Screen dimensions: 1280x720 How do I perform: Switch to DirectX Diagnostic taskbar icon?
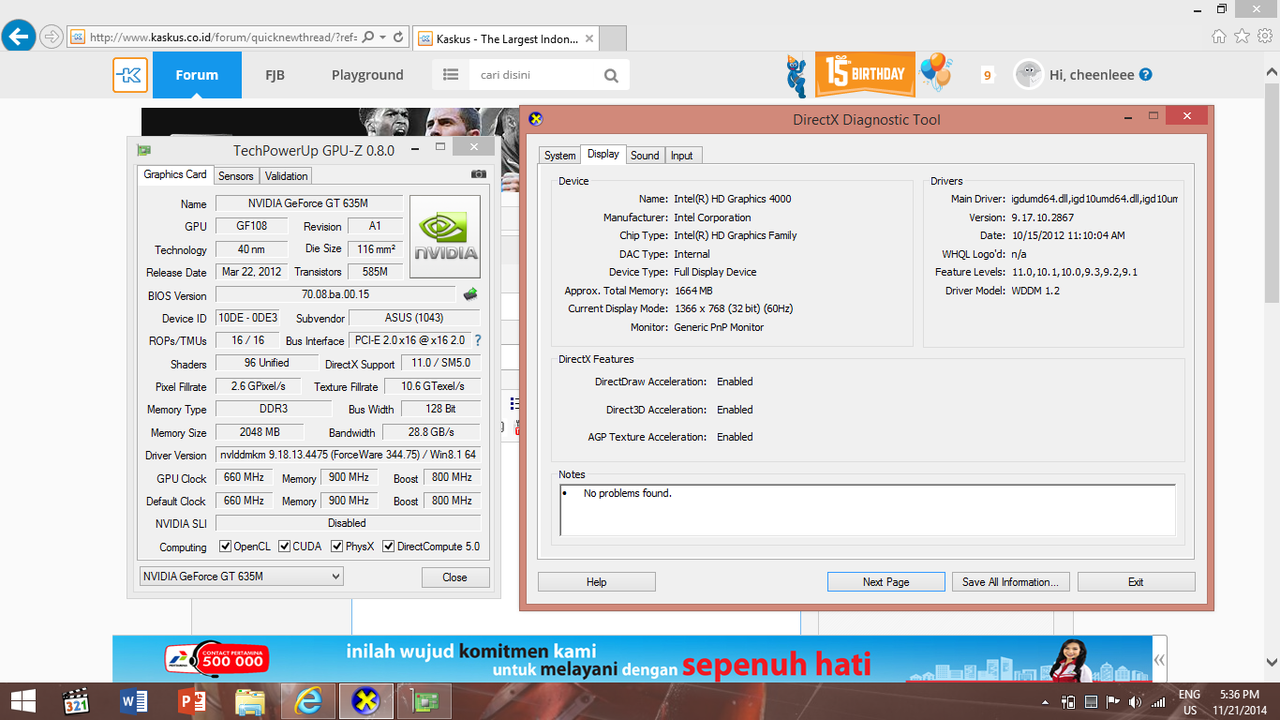pos(366,701)
